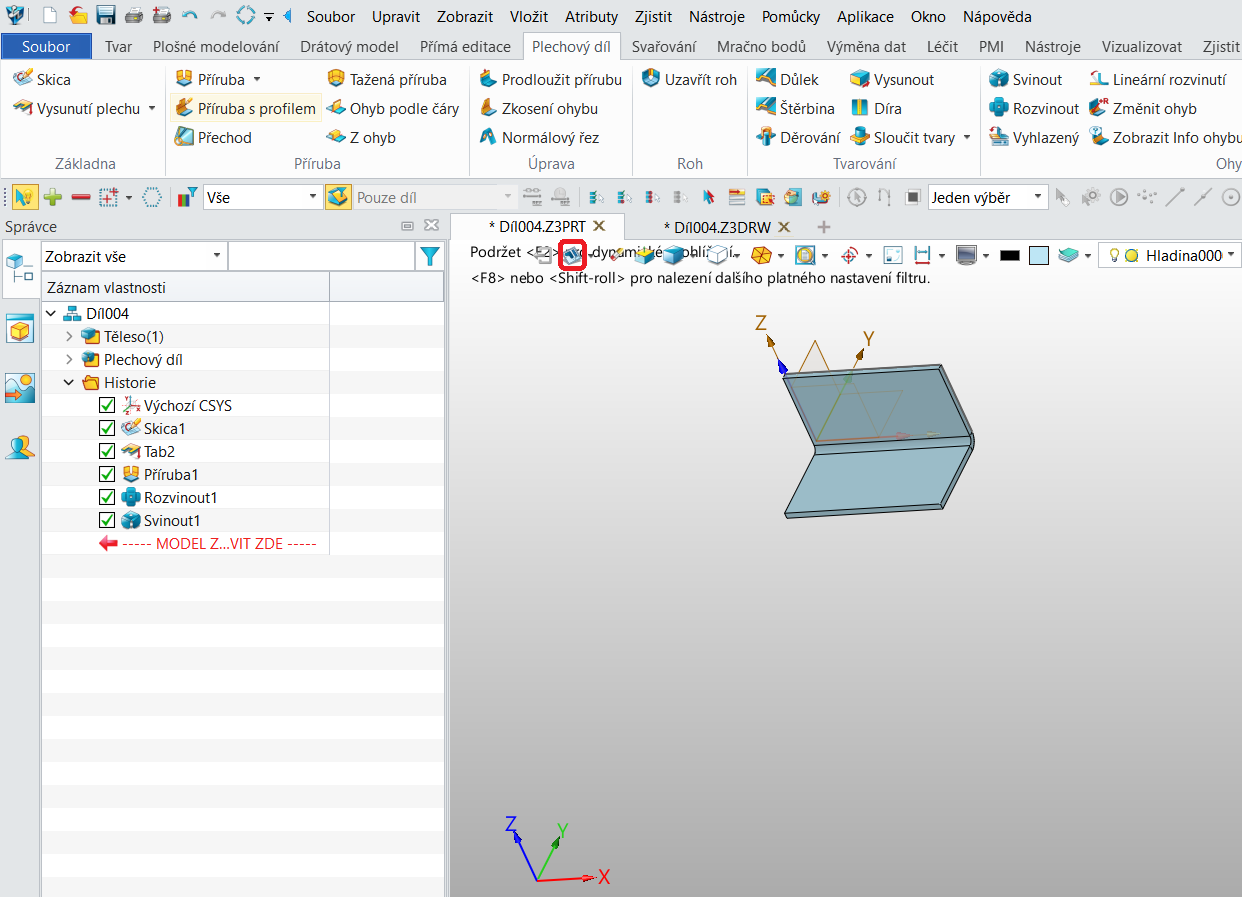Screen dimensions: 1242x897
Task: Open the Hladina000 layer dropdown
Action: (x=1169, y=255)
